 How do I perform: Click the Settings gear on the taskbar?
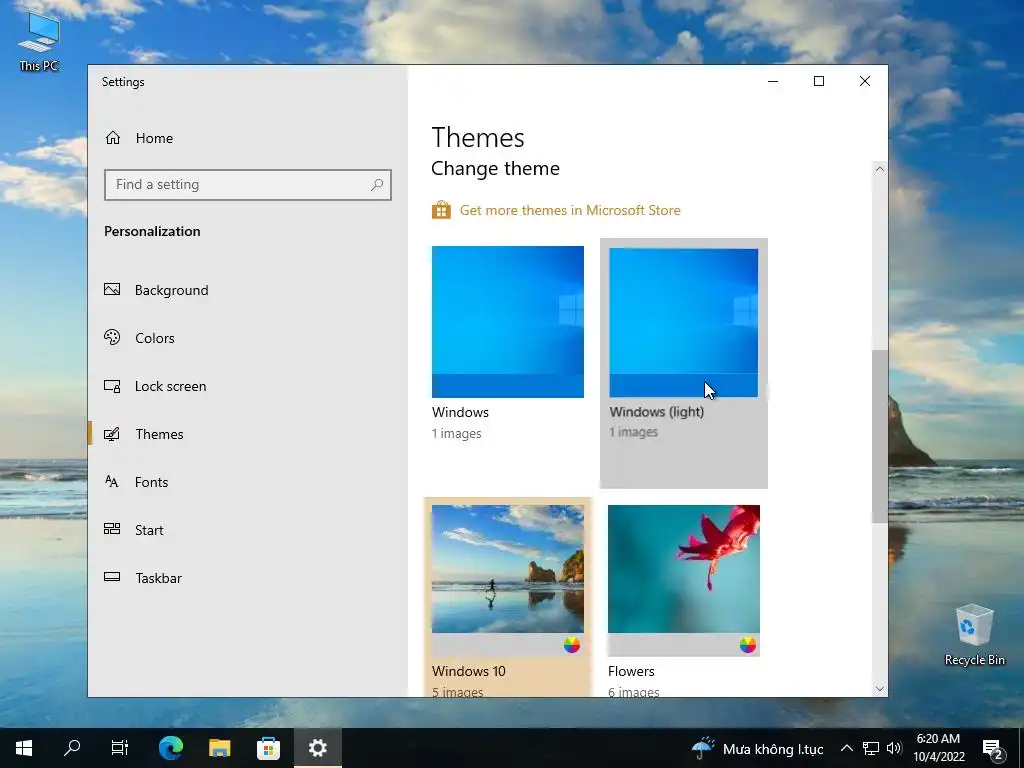[317, 748]
